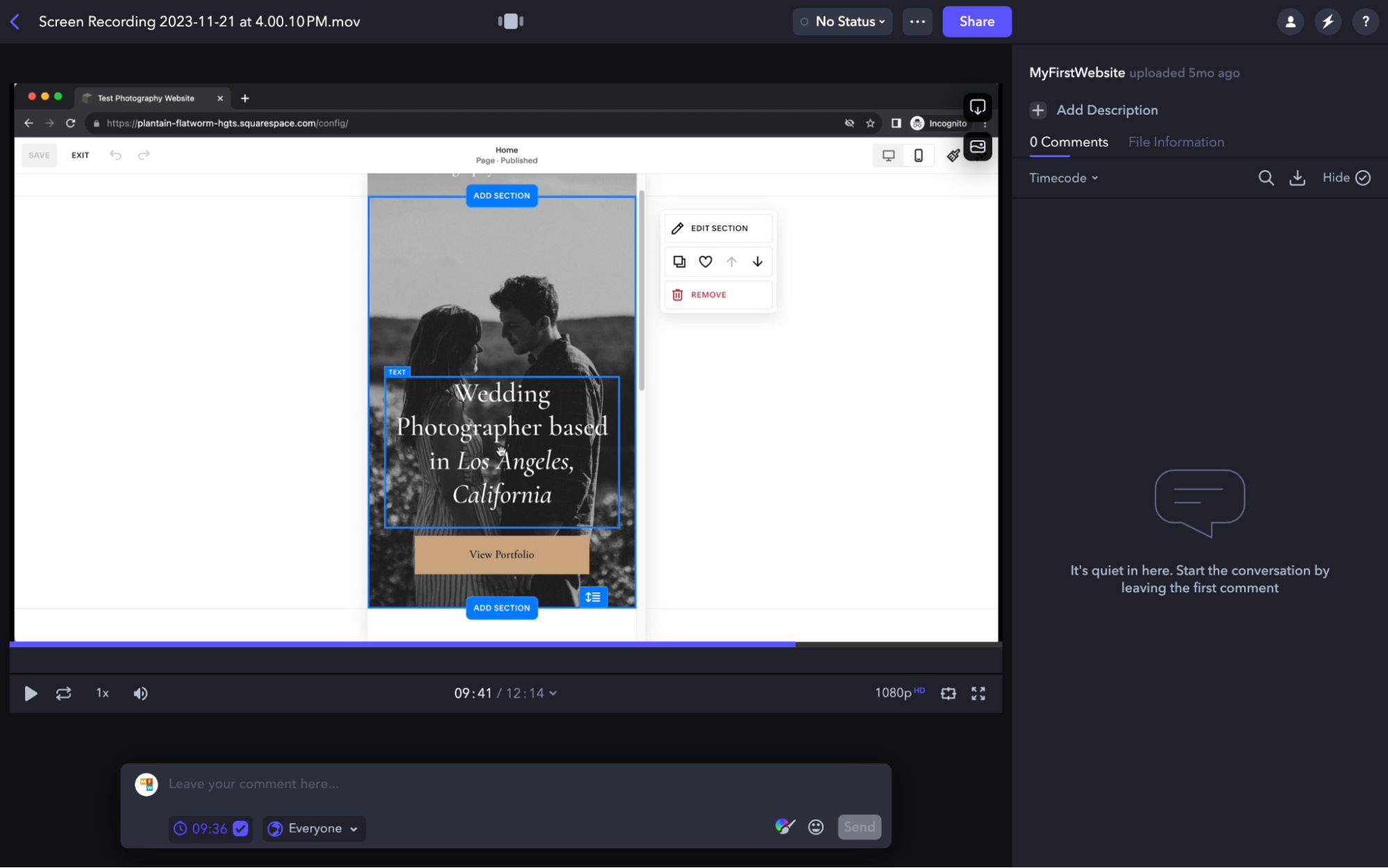Image resolution: width=1388 pixels, height=868 pixels.
Task: Change playback speed 1x
Action: [x=102, y=693]
